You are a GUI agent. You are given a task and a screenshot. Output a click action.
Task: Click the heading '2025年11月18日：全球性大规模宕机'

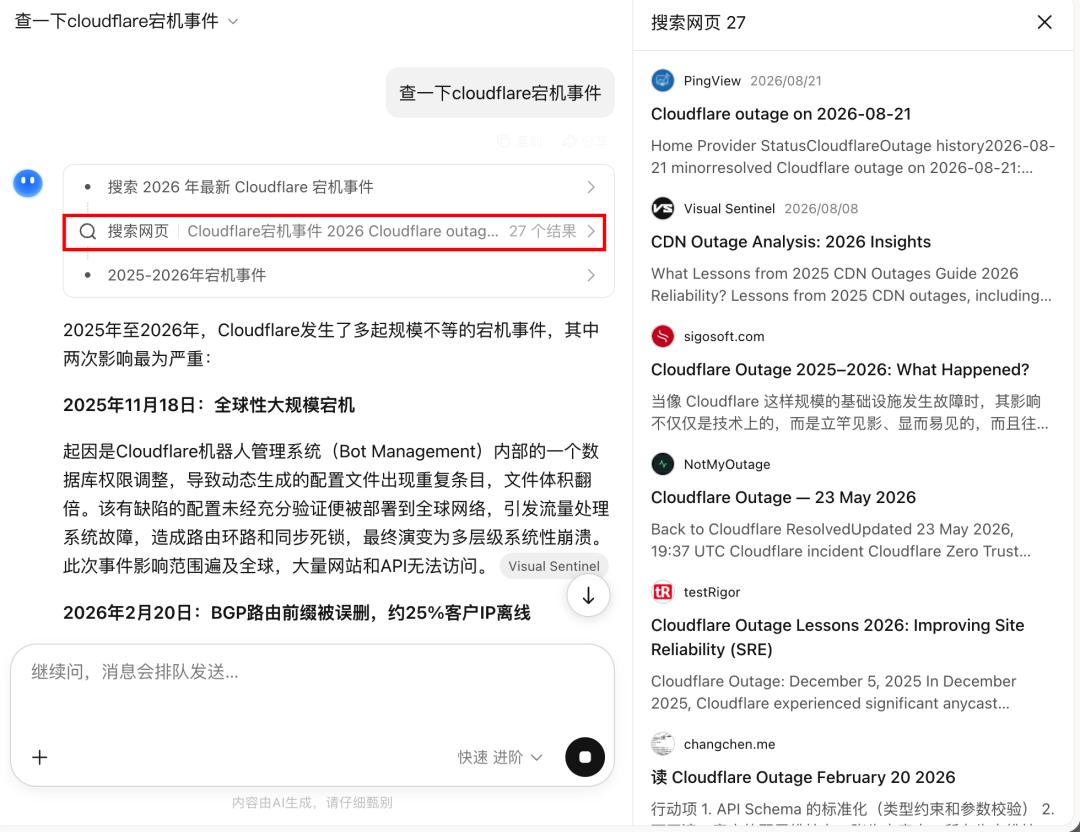coord(209,405)
